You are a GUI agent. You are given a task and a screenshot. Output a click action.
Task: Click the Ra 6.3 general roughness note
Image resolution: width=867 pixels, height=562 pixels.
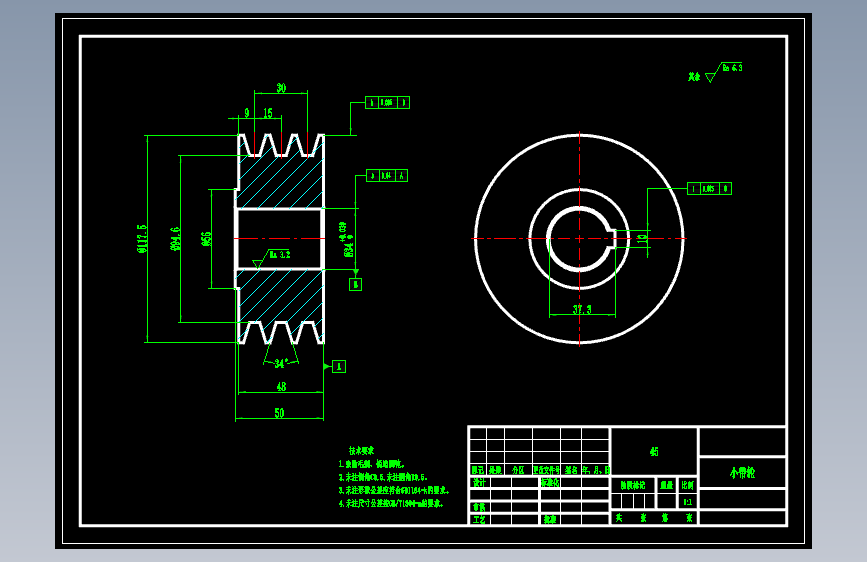724,72
